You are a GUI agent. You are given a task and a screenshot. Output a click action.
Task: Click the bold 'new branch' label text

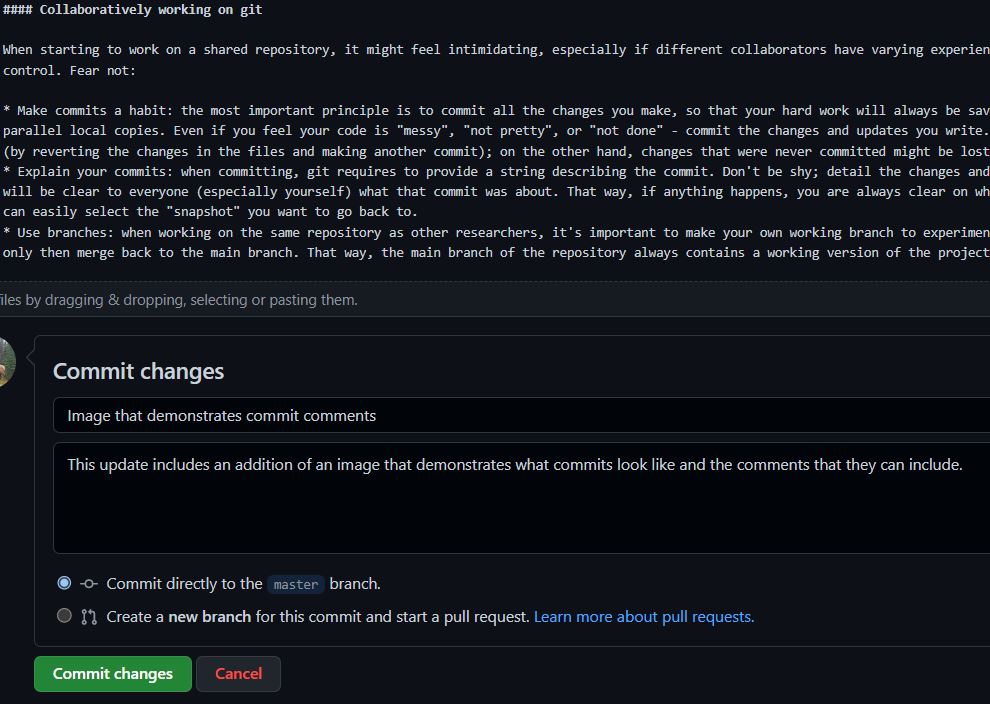click(210, 617)
